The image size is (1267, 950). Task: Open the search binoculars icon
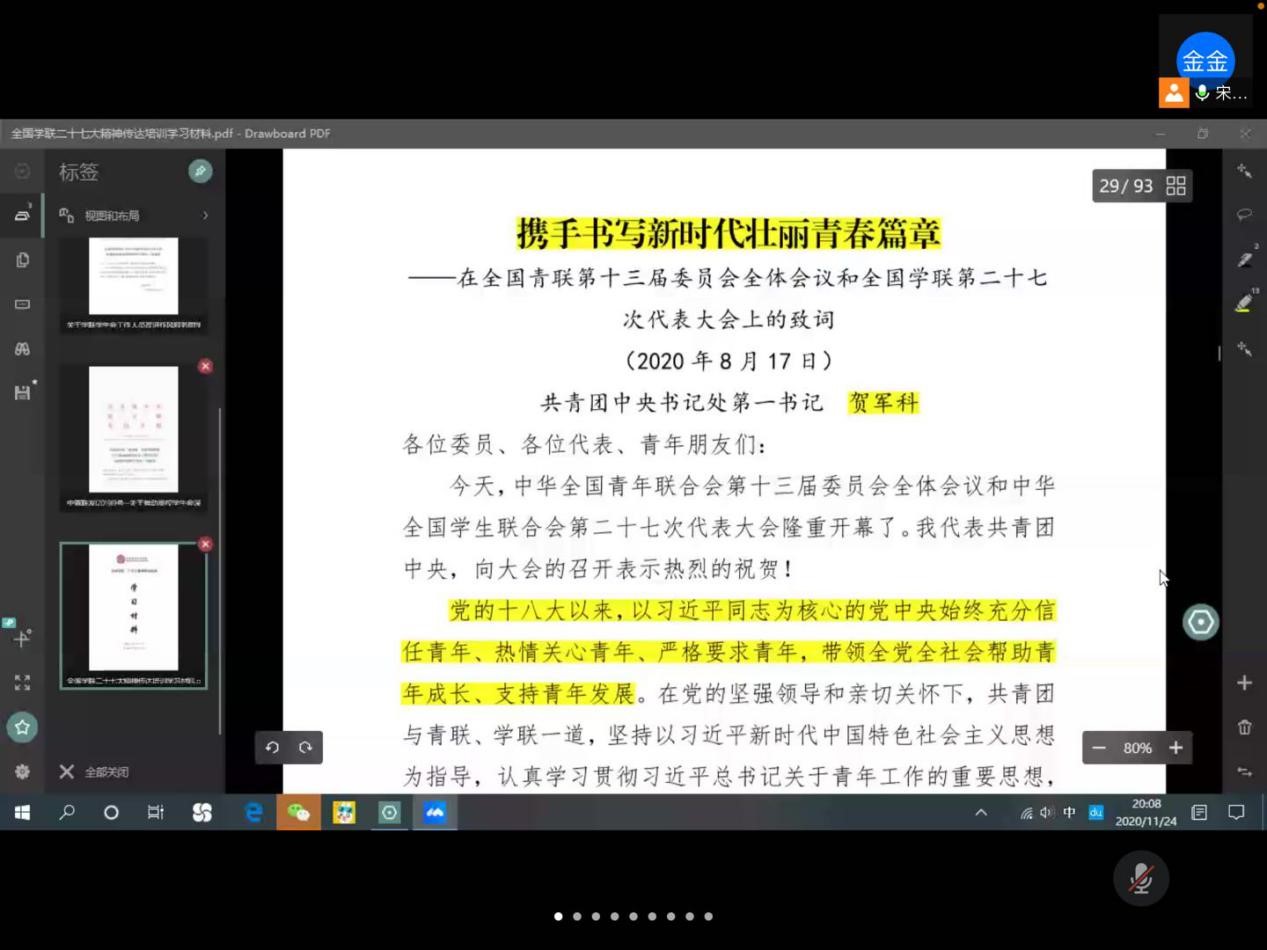click(22, 349)
